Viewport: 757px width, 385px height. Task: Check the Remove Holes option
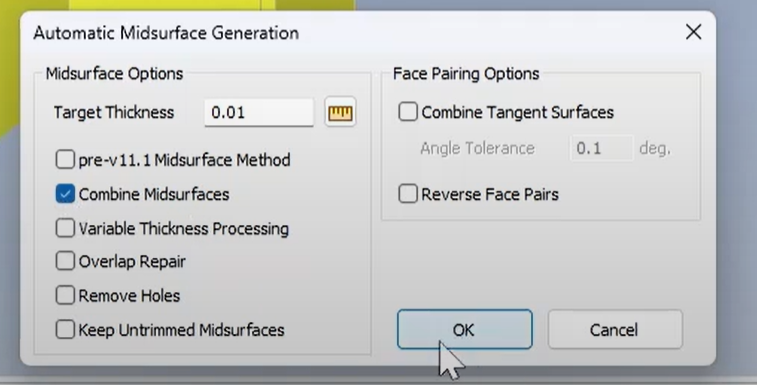(x=65, y=295)
